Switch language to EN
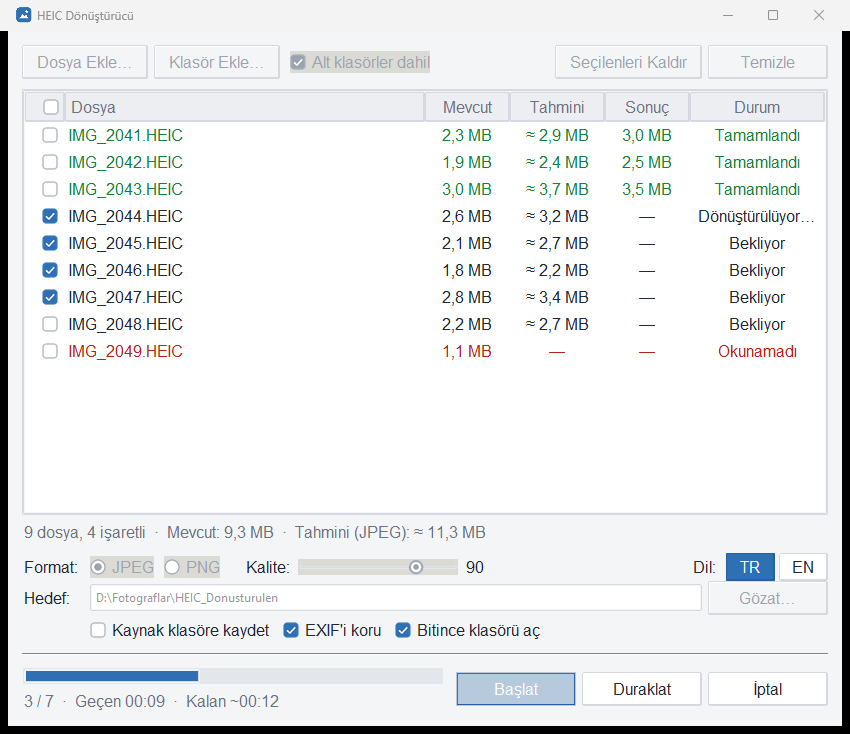The image size is (850, 734). click(803, 567)
